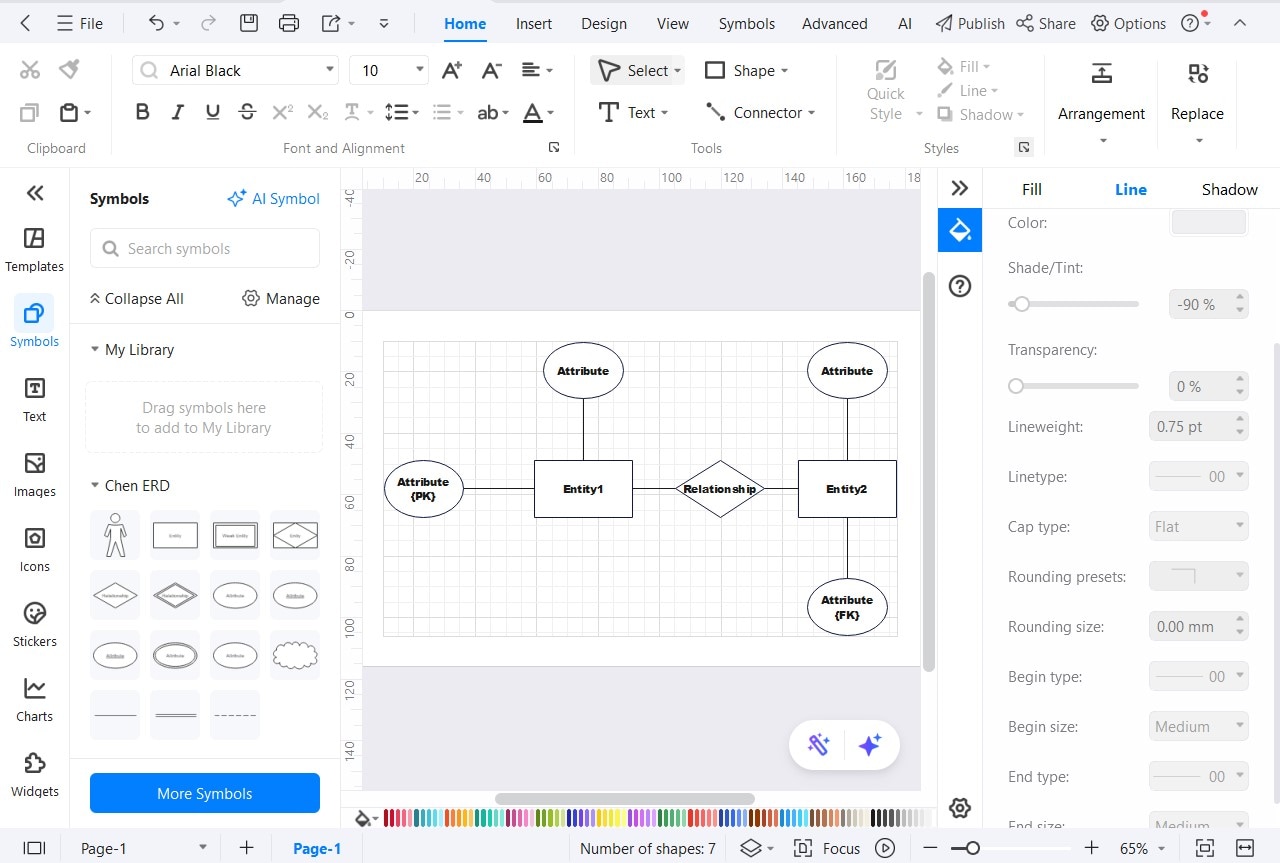Click the Publish button
The height and width of the screenshot is (863, 1280).
pos(970,23)
